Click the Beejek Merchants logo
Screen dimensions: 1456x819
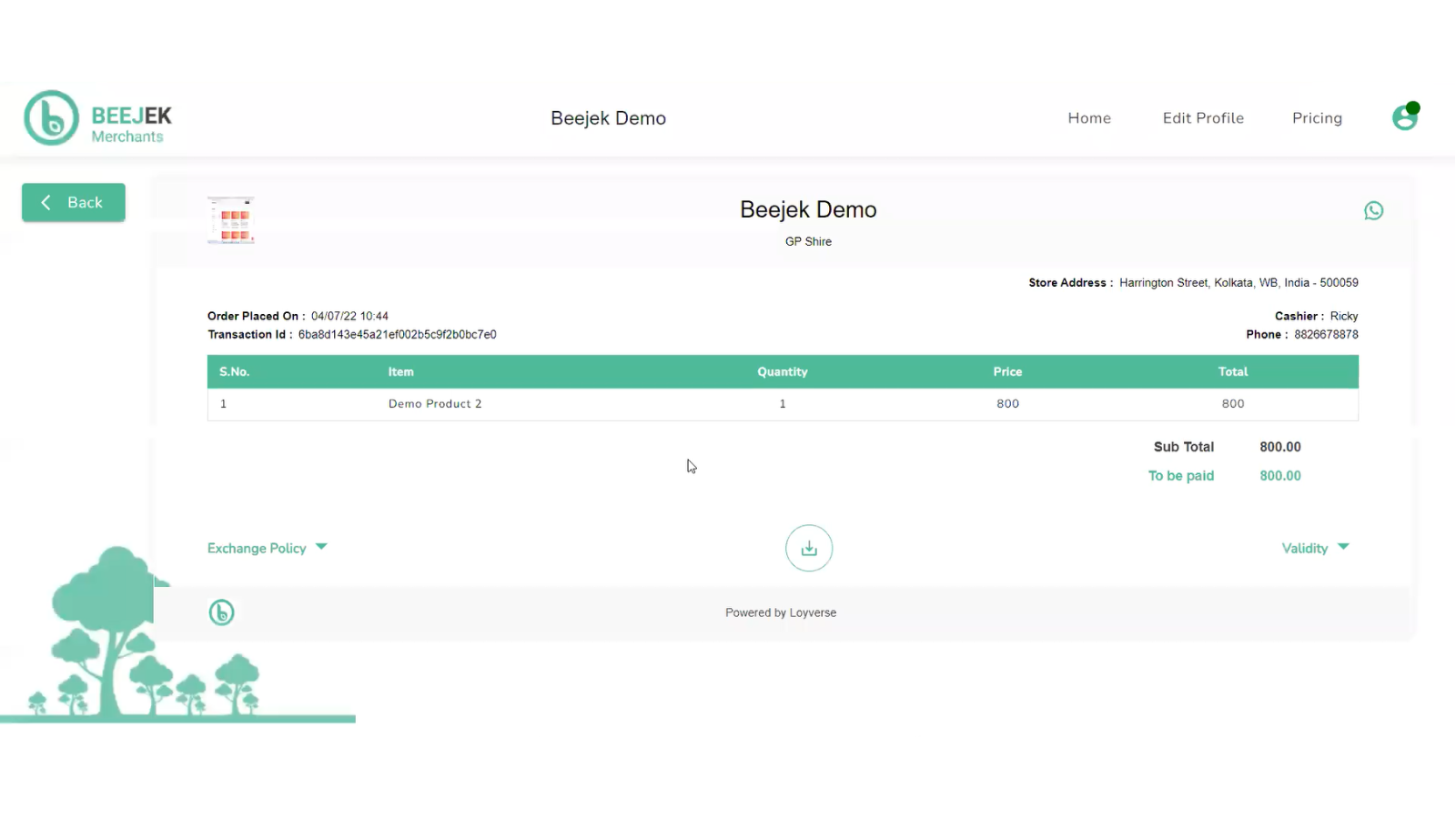pyautogui.click(x=98, y=118)
